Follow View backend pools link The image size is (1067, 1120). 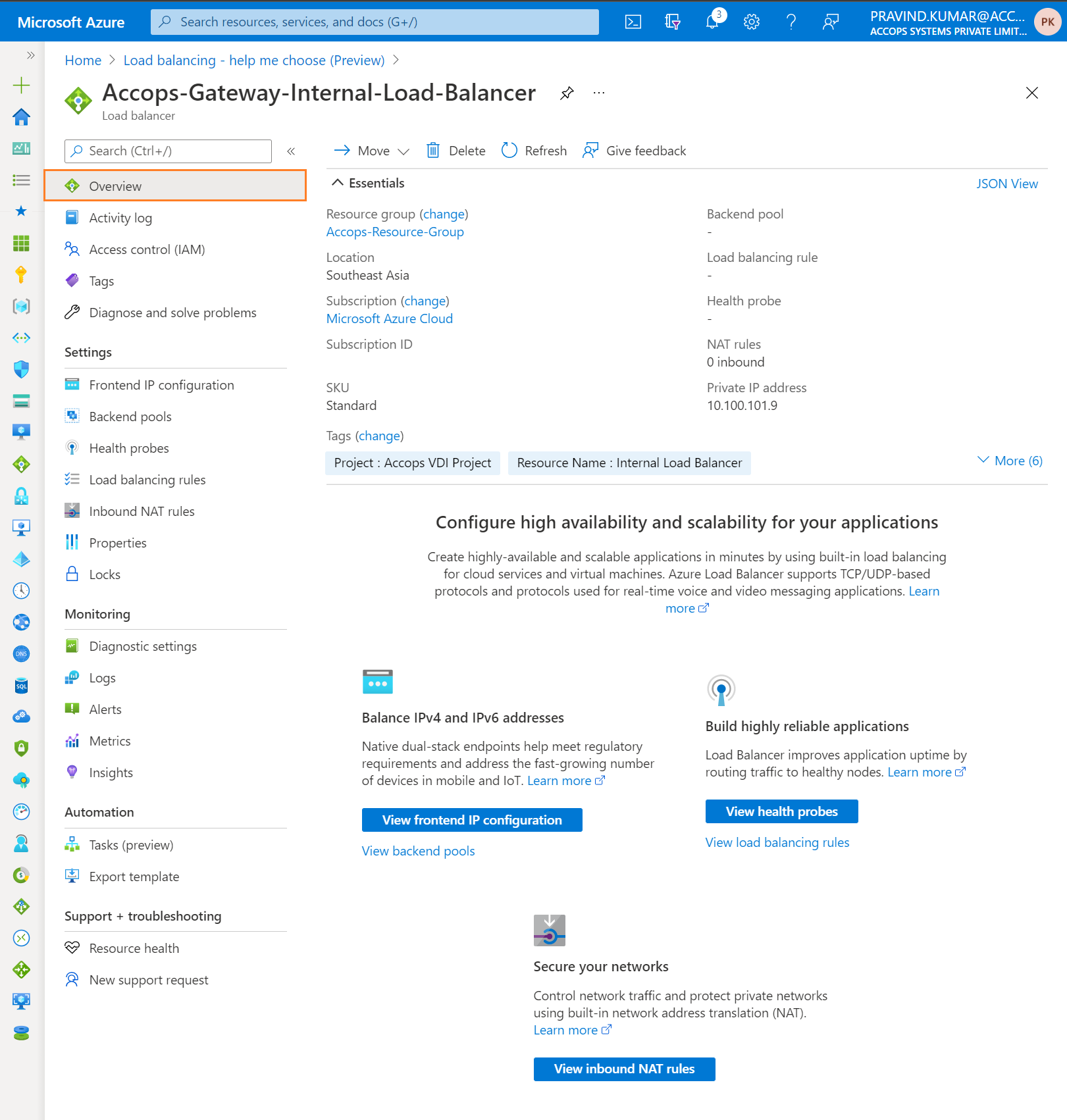coord(418,851)
